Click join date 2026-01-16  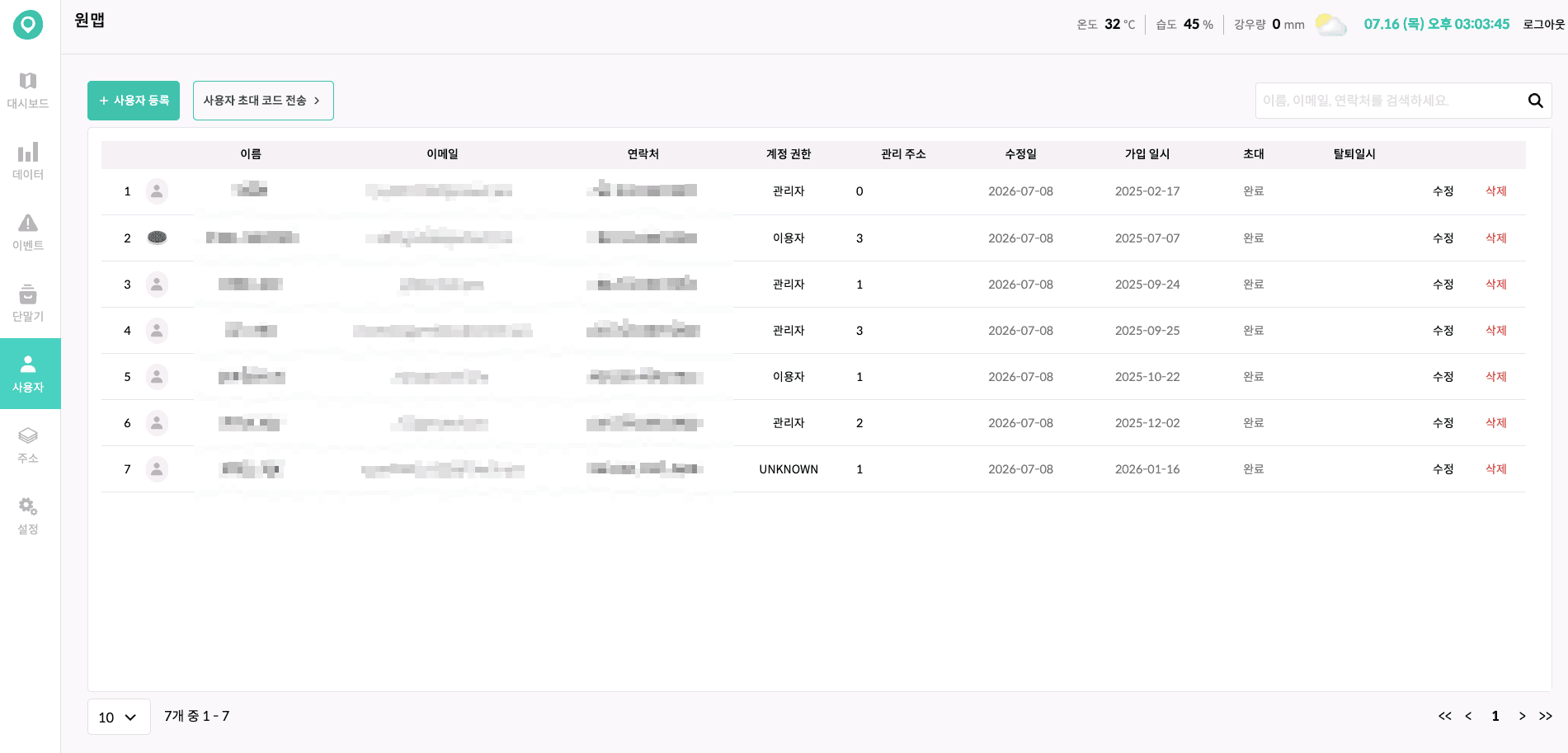(1147, 469)
